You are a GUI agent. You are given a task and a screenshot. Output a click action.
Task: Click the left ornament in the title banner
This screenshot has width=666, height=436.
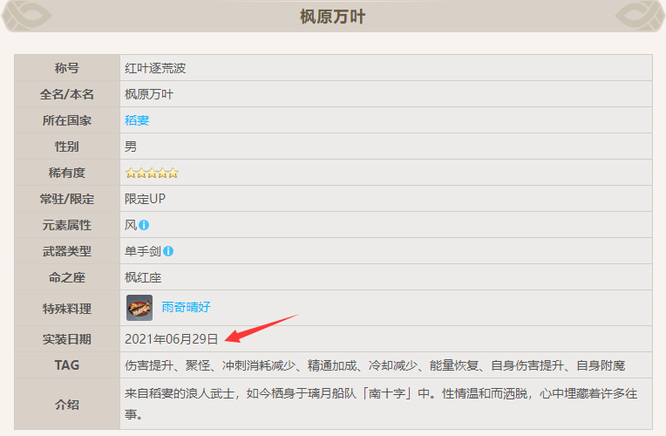26,13
